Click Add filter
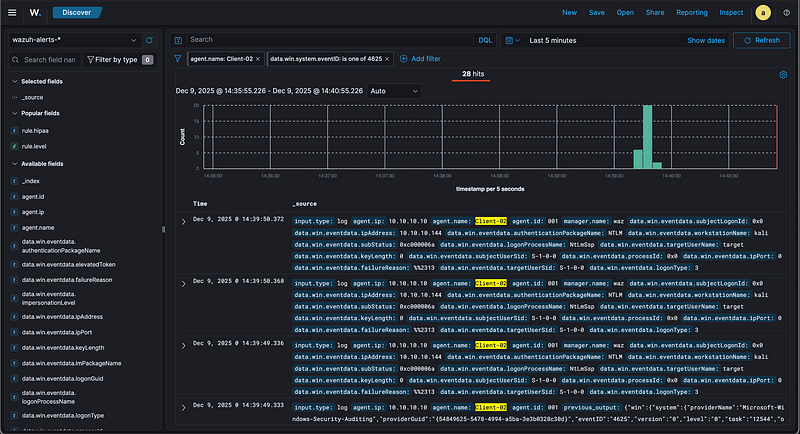Screen dimensions: 800x434 (x=420, y=59)
